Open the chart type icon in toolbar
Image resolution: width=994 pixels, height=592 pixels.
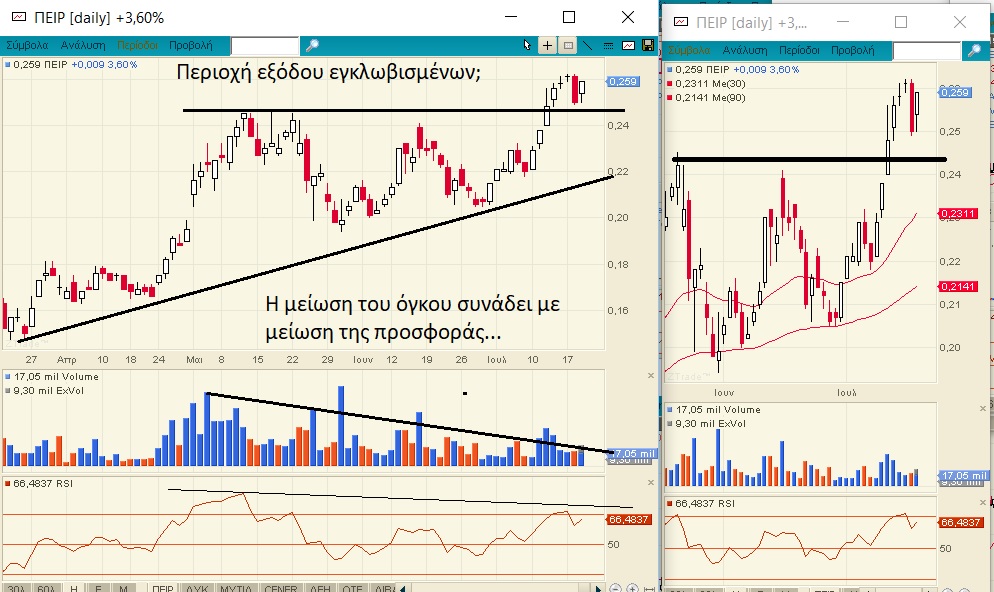(x=628, y=45)
